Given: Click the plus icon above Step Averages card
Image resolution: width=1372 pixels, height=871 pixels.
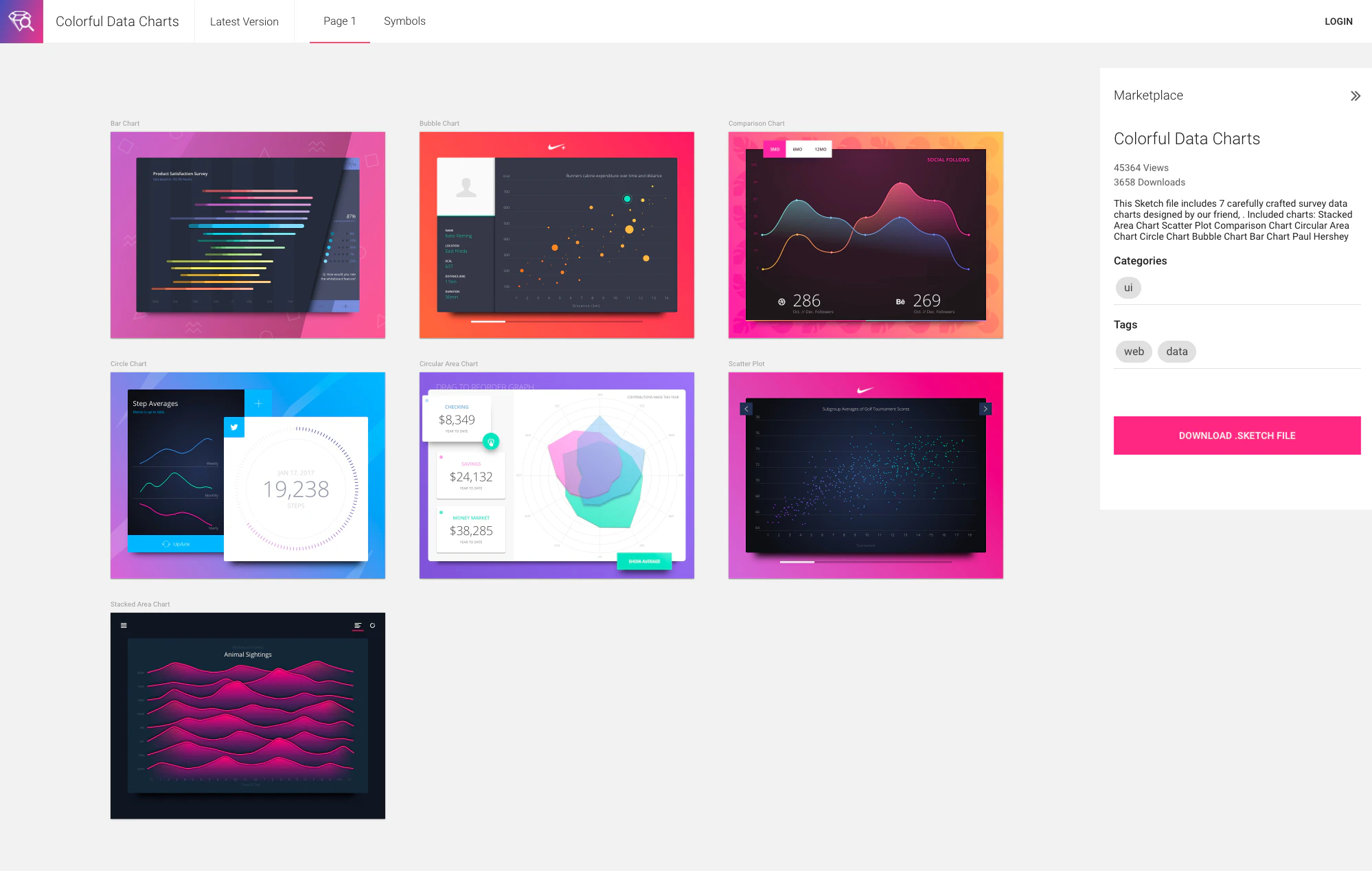Looking at the screenshot, I should click(259, 403).
